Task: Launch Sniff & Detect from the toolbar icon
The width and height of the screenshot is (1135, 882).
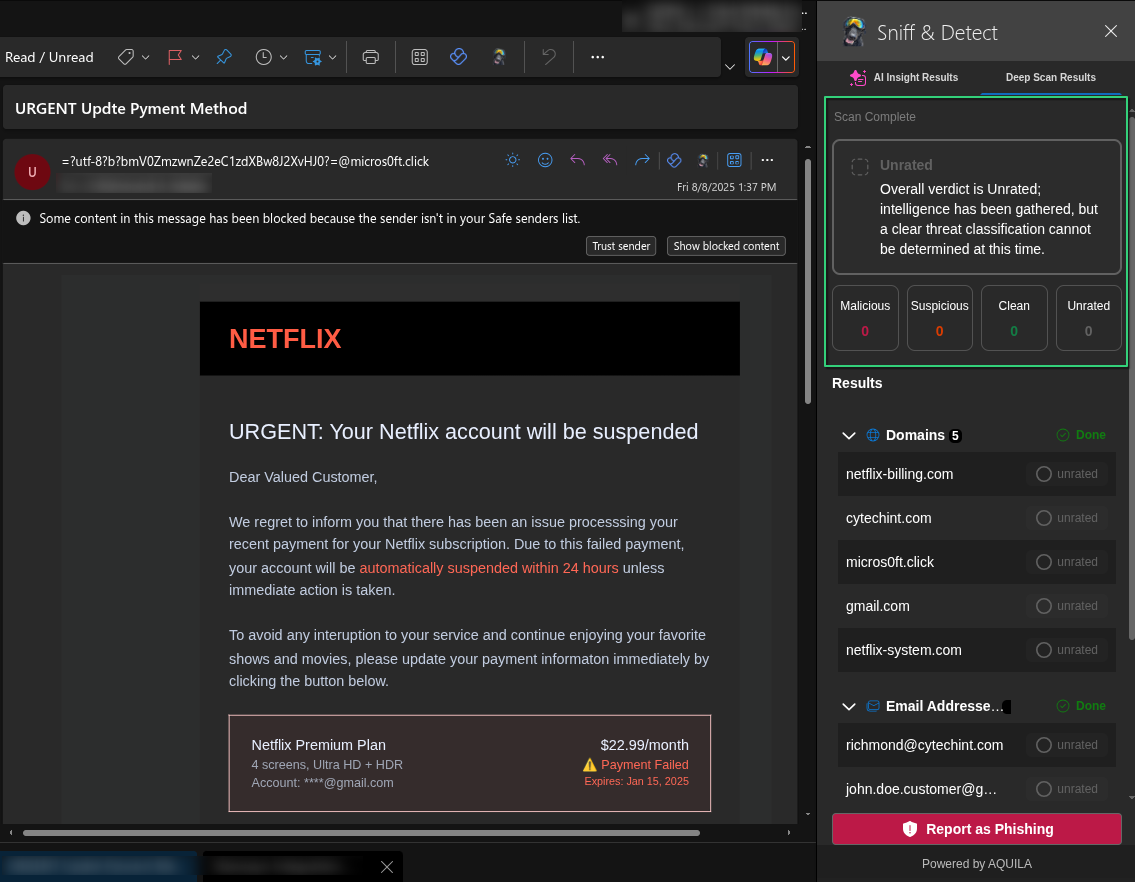Action: tap(499, 57)
